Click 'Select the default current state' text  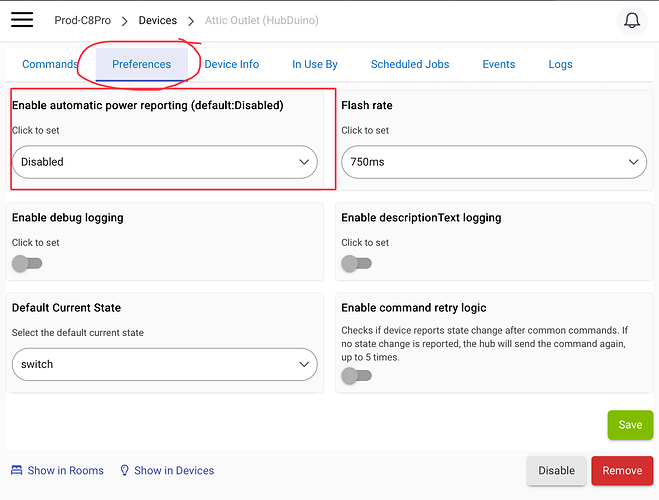coord(78,333)
